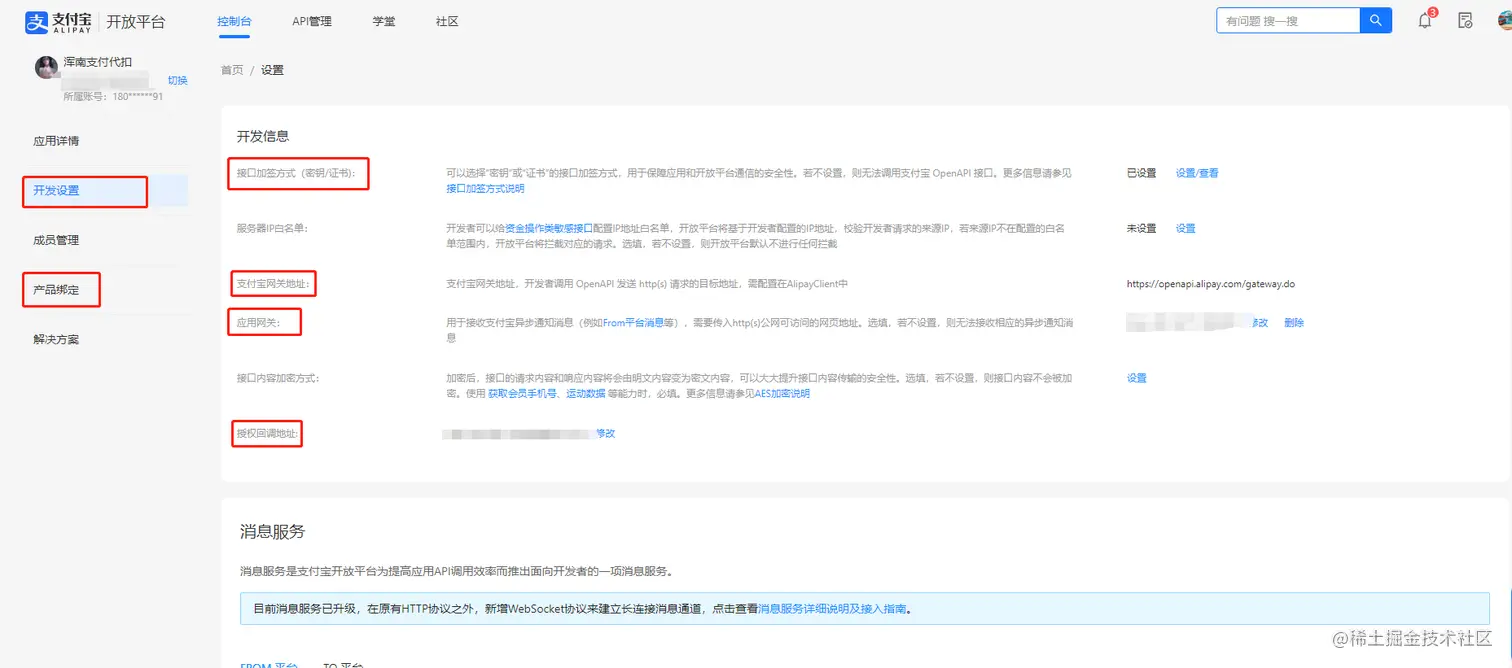Select 开发设置 in the sidebar
Viewport: 1512px width, 668px height.
click(x=56, y=190)
